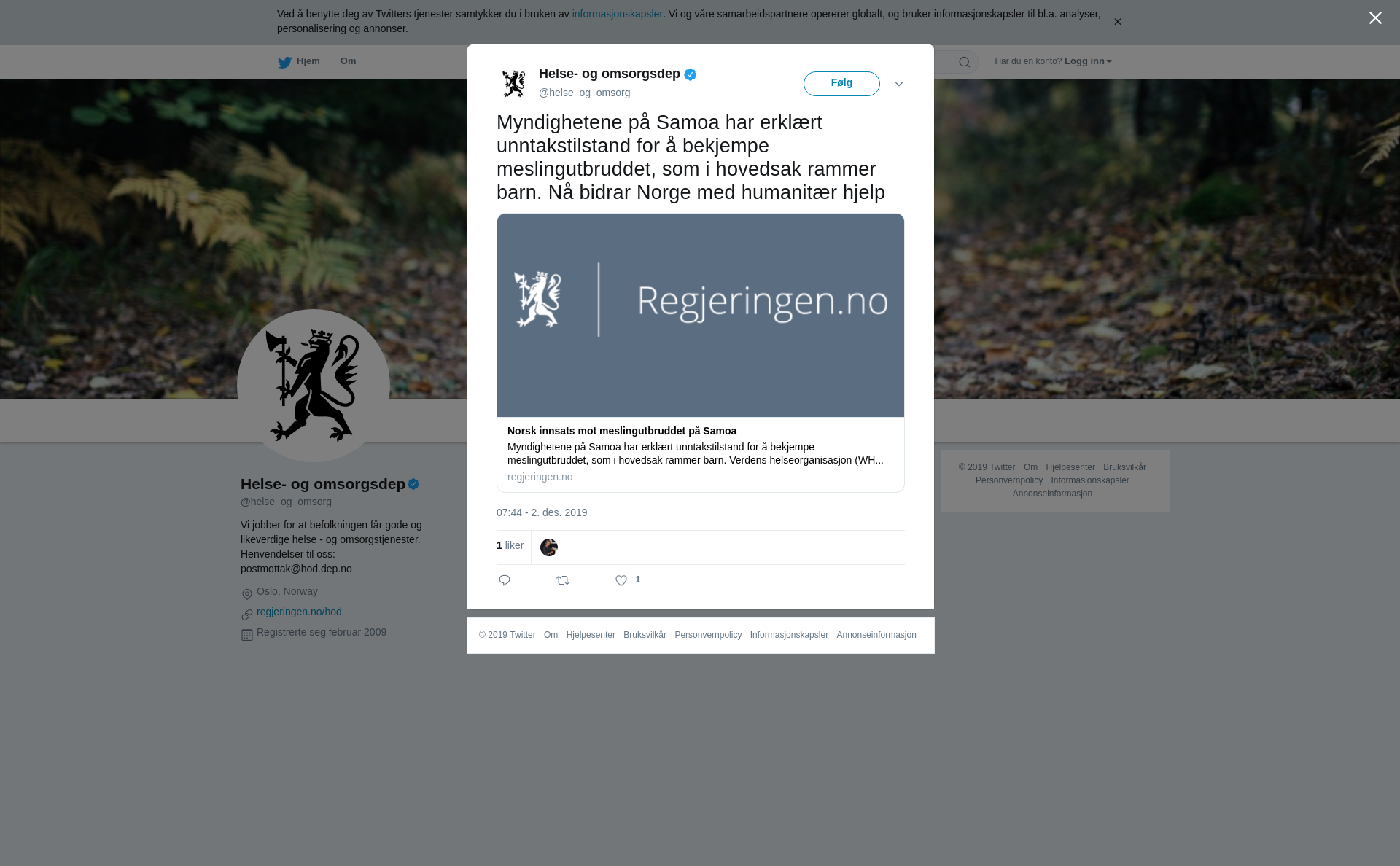Like the tweet with the heart icon
Image resolution: width=1400 pixels, height=866 pixels.
621,580
